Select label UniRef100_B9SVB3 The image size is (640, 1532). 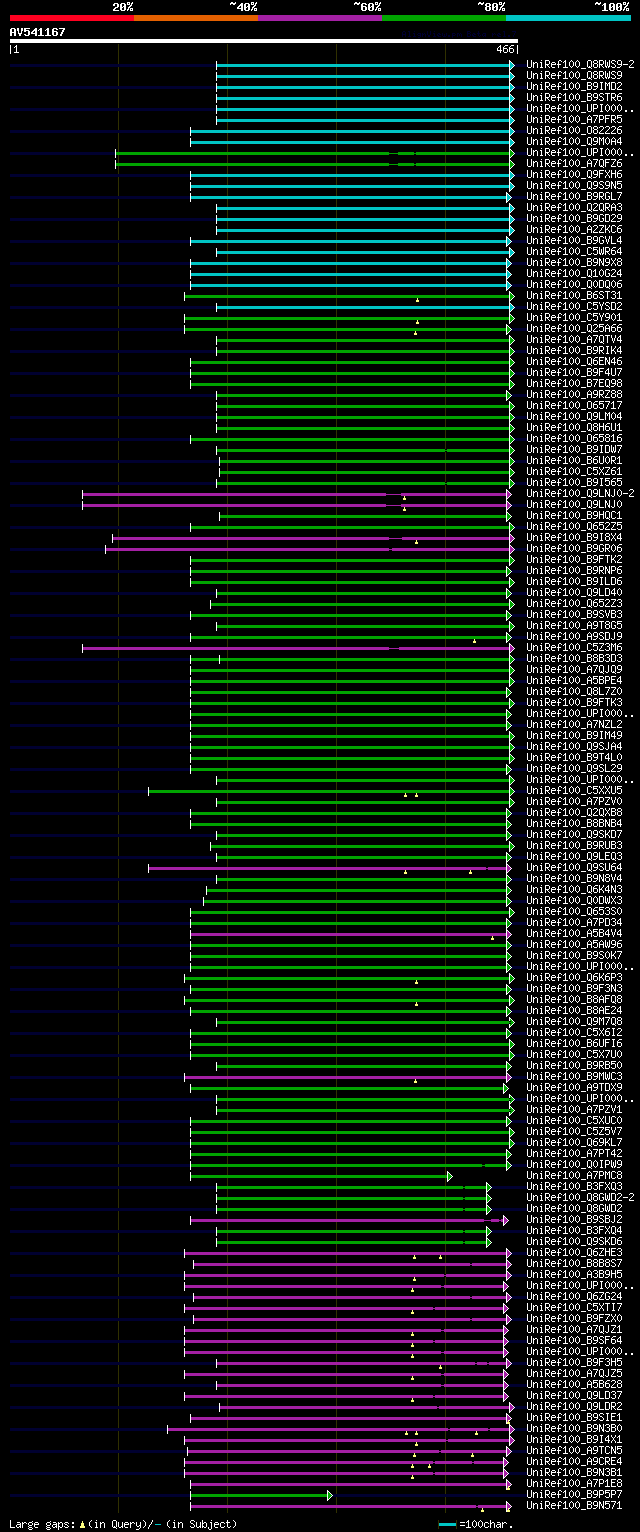tap(574, 614)
